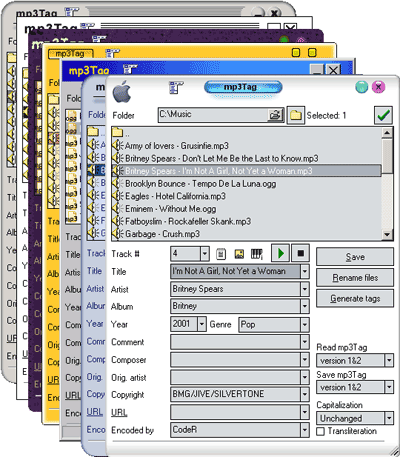The height and width of the screenshot is (457, 400).
Task: Browse for folder using the C:\Music field button
Action: point(275,115)
